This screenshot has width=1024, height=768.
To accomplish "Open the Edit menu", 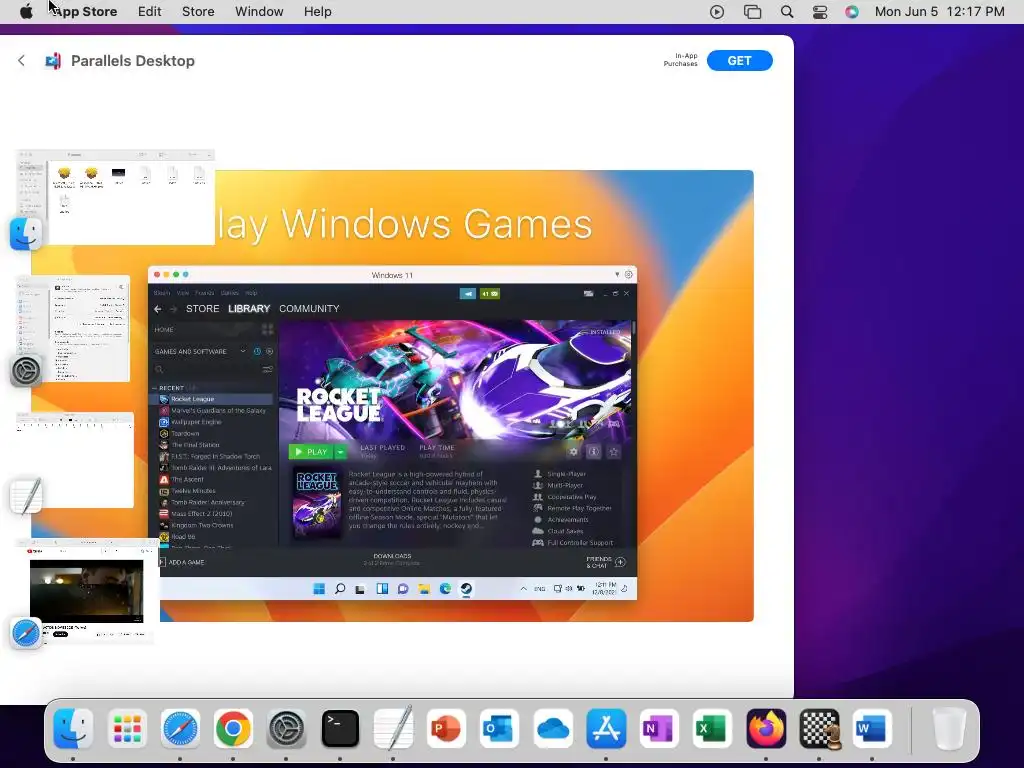I will coord(150,12).
